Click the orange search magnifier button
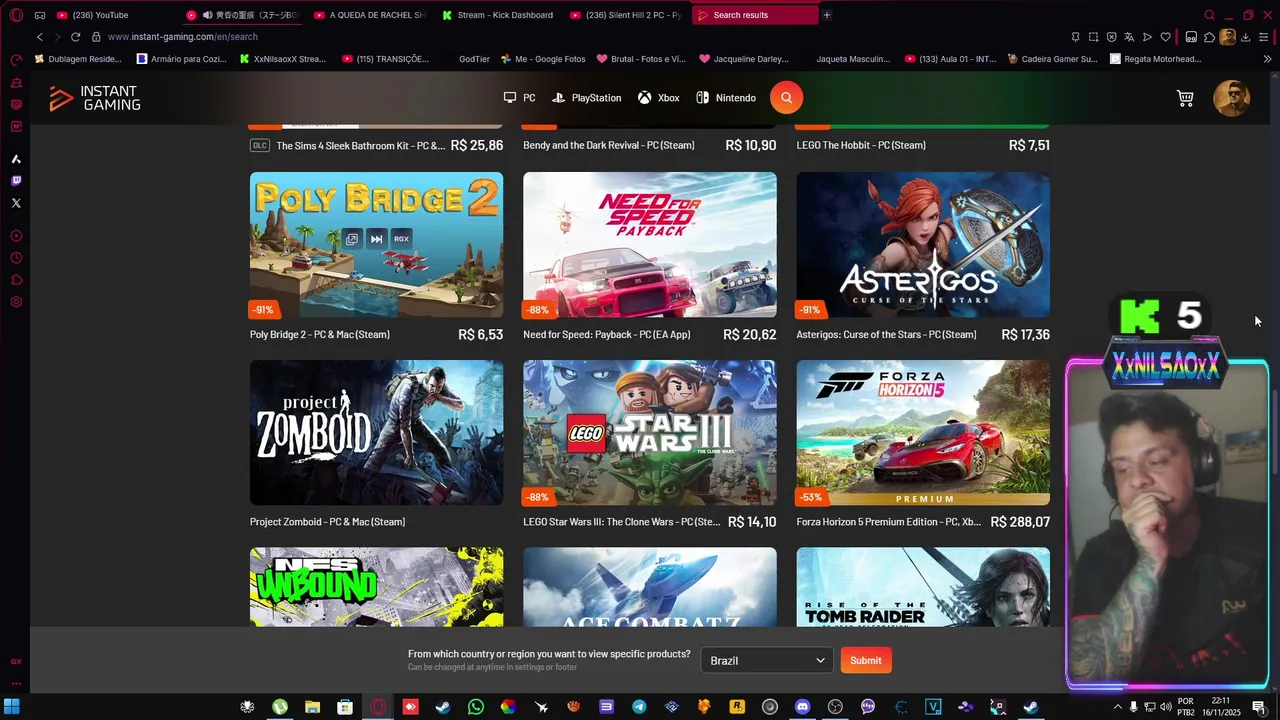1280x720 pixels. [786, 98]
